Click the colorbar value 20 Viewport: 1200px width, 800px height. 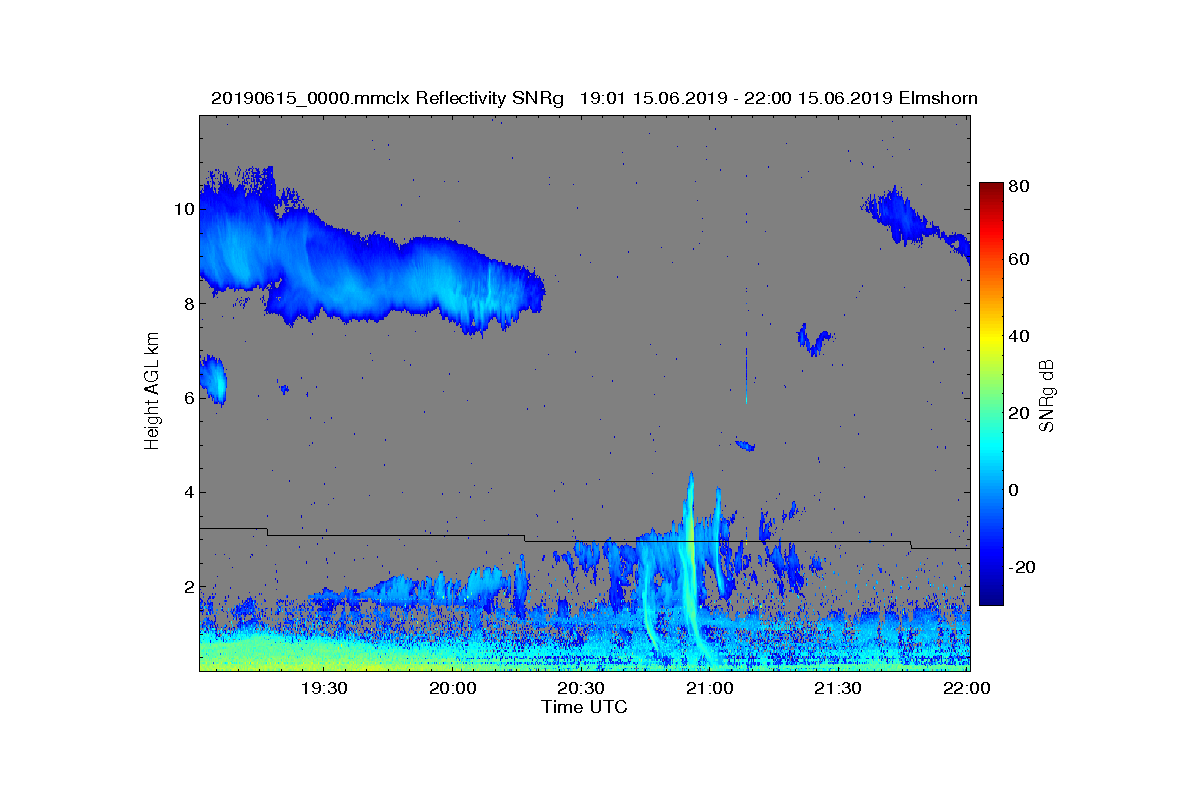(x=1020, y=413)
